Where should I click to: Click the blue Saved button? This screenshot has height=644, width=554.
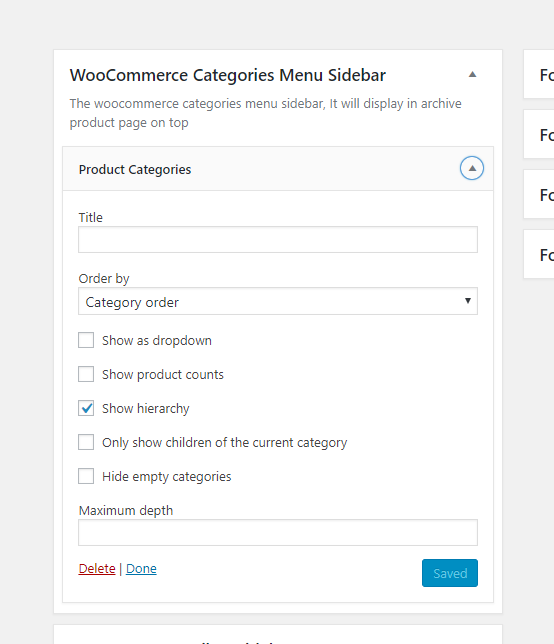point(450,573)
